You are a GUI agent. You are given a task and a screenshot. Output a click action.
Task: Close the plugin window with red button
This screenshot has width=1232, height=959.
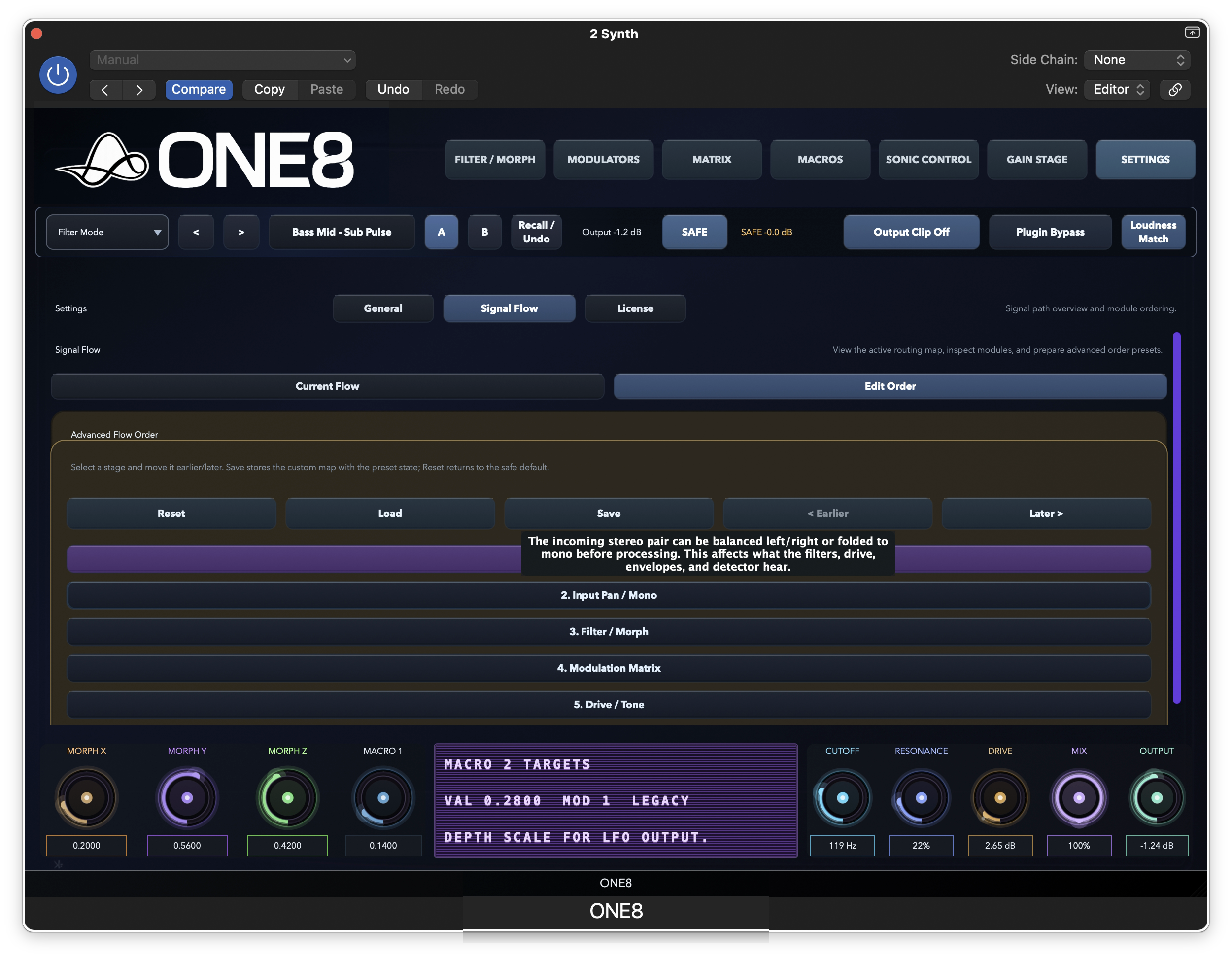click(36, 34)
